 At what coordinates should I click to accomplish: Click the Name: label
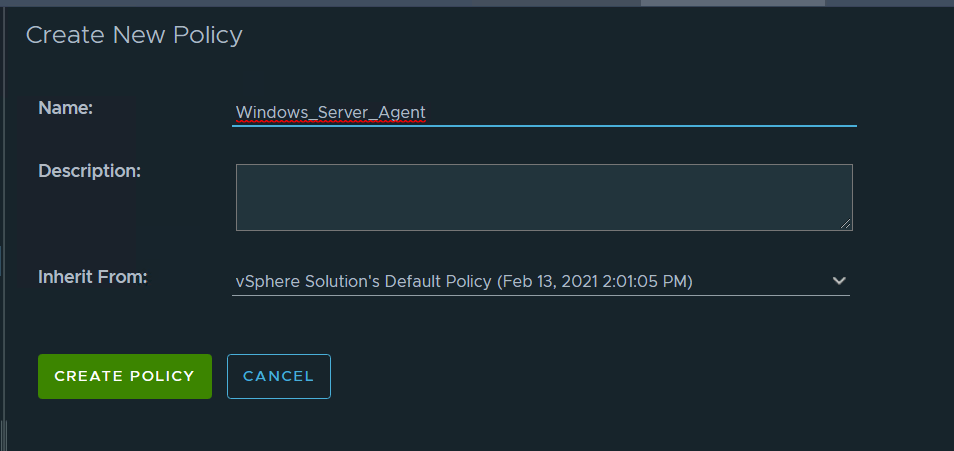[x=65, y=108]
